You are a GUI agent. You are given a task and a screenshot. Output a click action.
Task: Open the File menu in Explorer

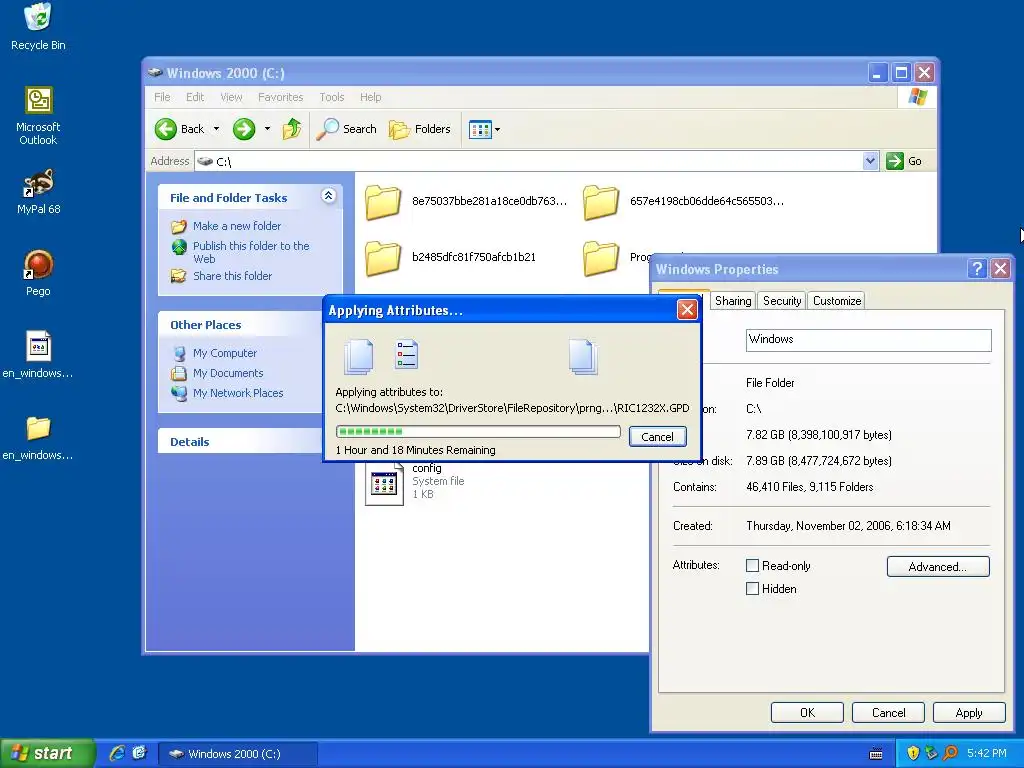[x=162, y=97]
